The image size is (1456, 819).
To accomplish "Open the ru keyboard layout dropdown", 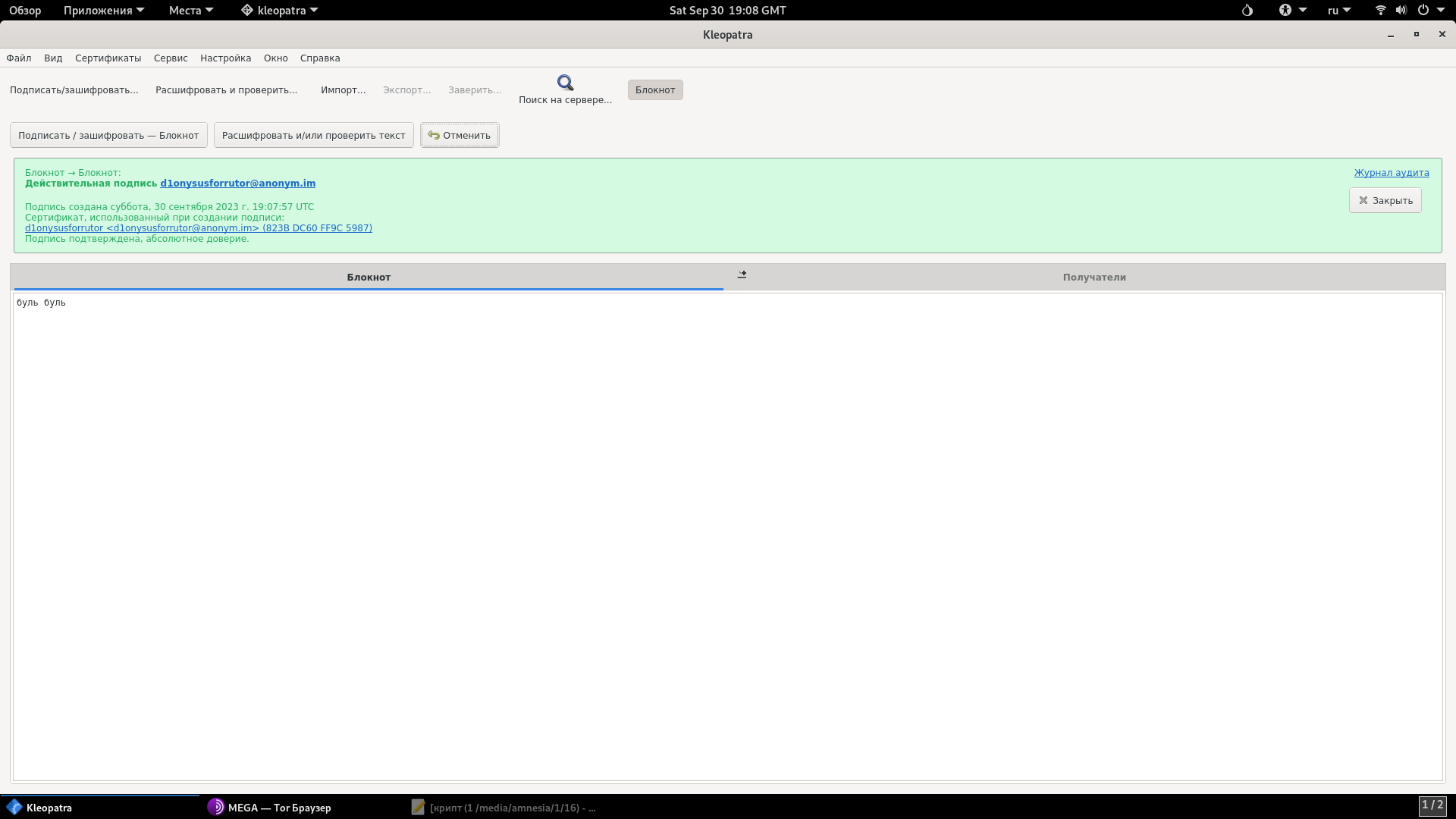I will (1338, 11).
